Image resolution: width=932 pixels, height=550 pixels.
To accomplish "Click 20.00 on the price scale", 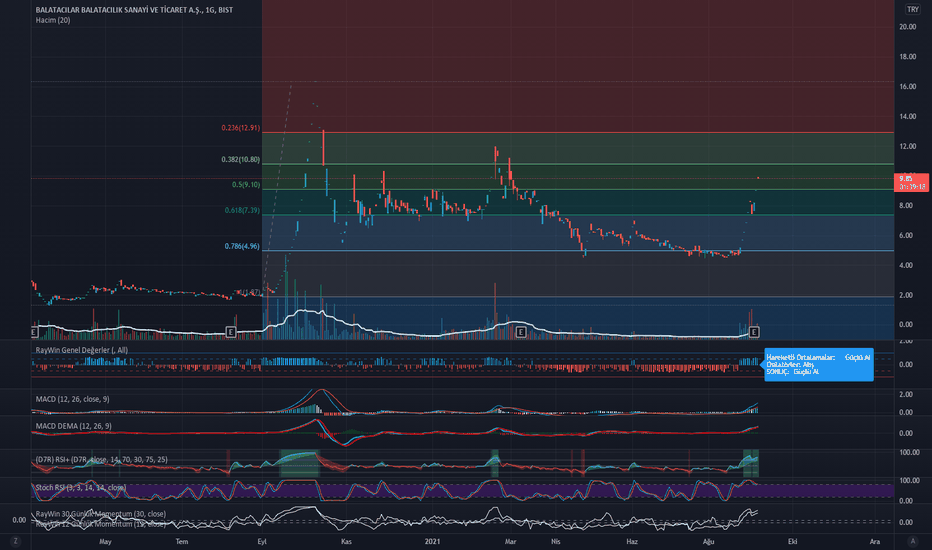I will (x=908, y=27).
